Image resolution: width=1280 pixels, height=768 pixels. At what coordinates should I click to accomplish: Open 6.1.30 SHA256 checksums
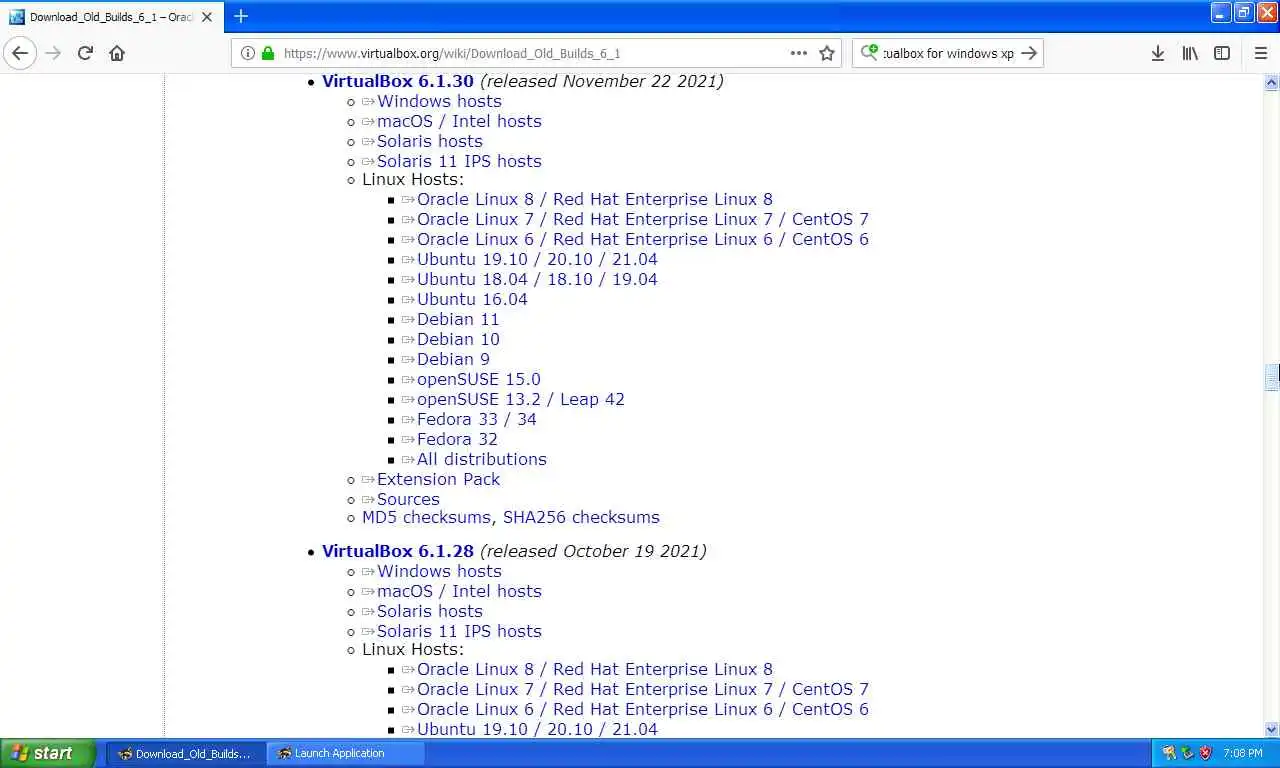pyautogui.click(x=581, y=517)
